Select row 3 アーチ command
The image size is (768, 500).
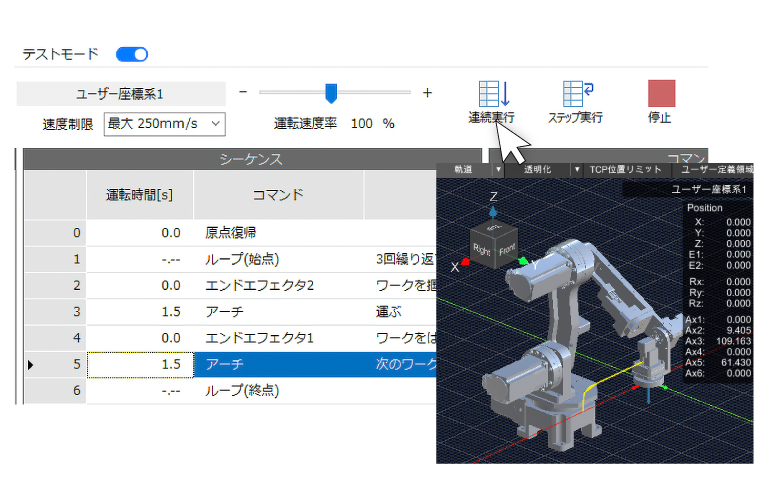click(279, 312)
